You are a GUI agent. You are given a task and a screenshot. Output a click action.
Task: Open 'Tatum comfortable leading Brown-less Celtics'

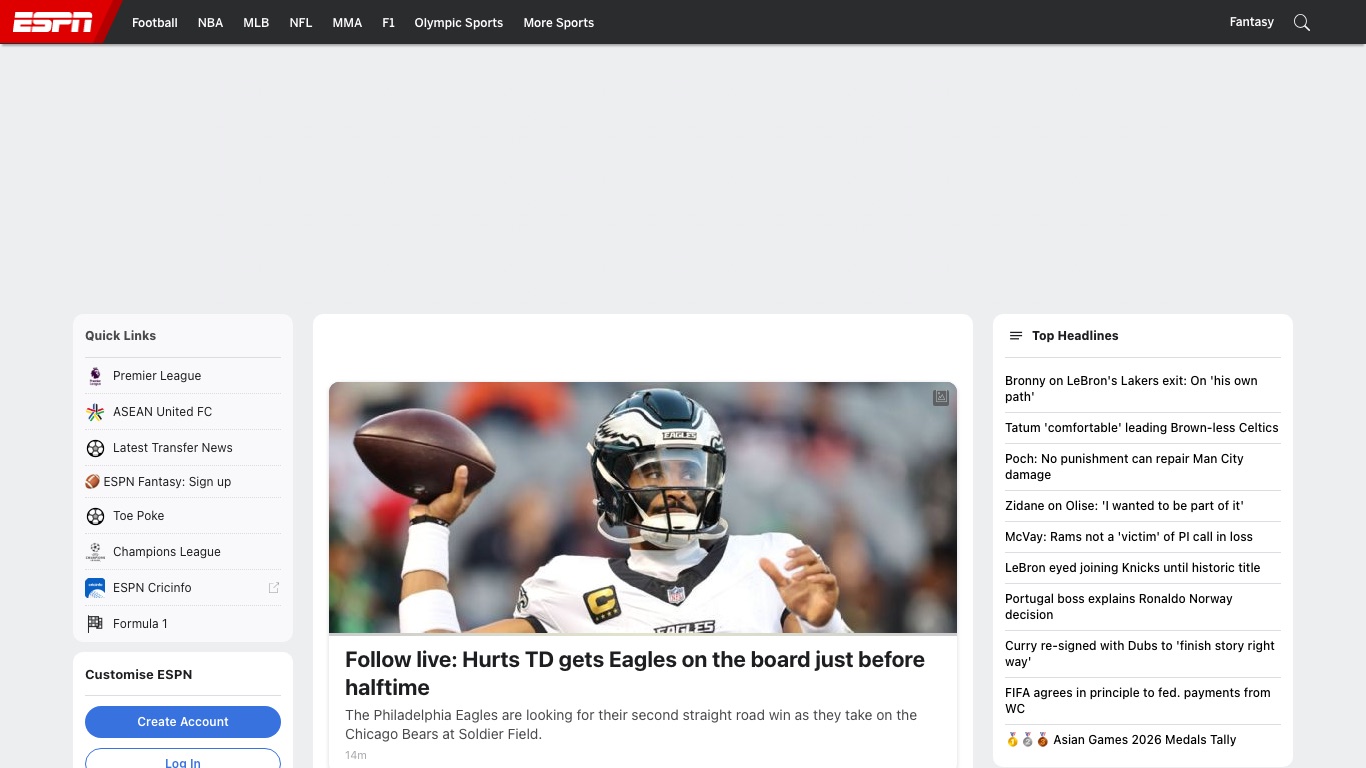pos(1142,428)
